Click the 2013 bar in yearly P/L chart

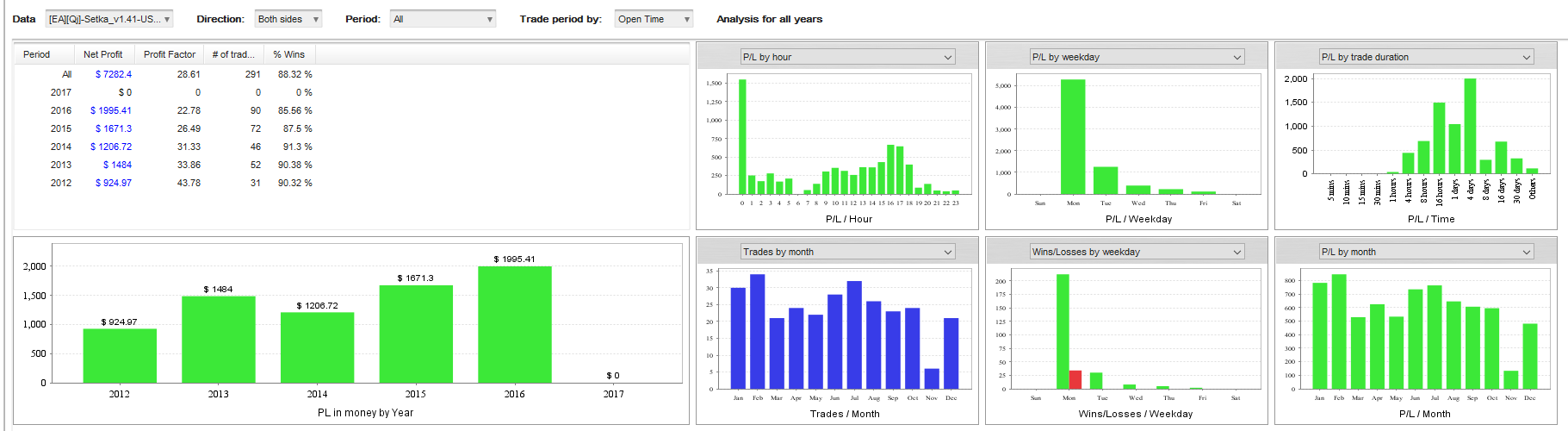219,340
